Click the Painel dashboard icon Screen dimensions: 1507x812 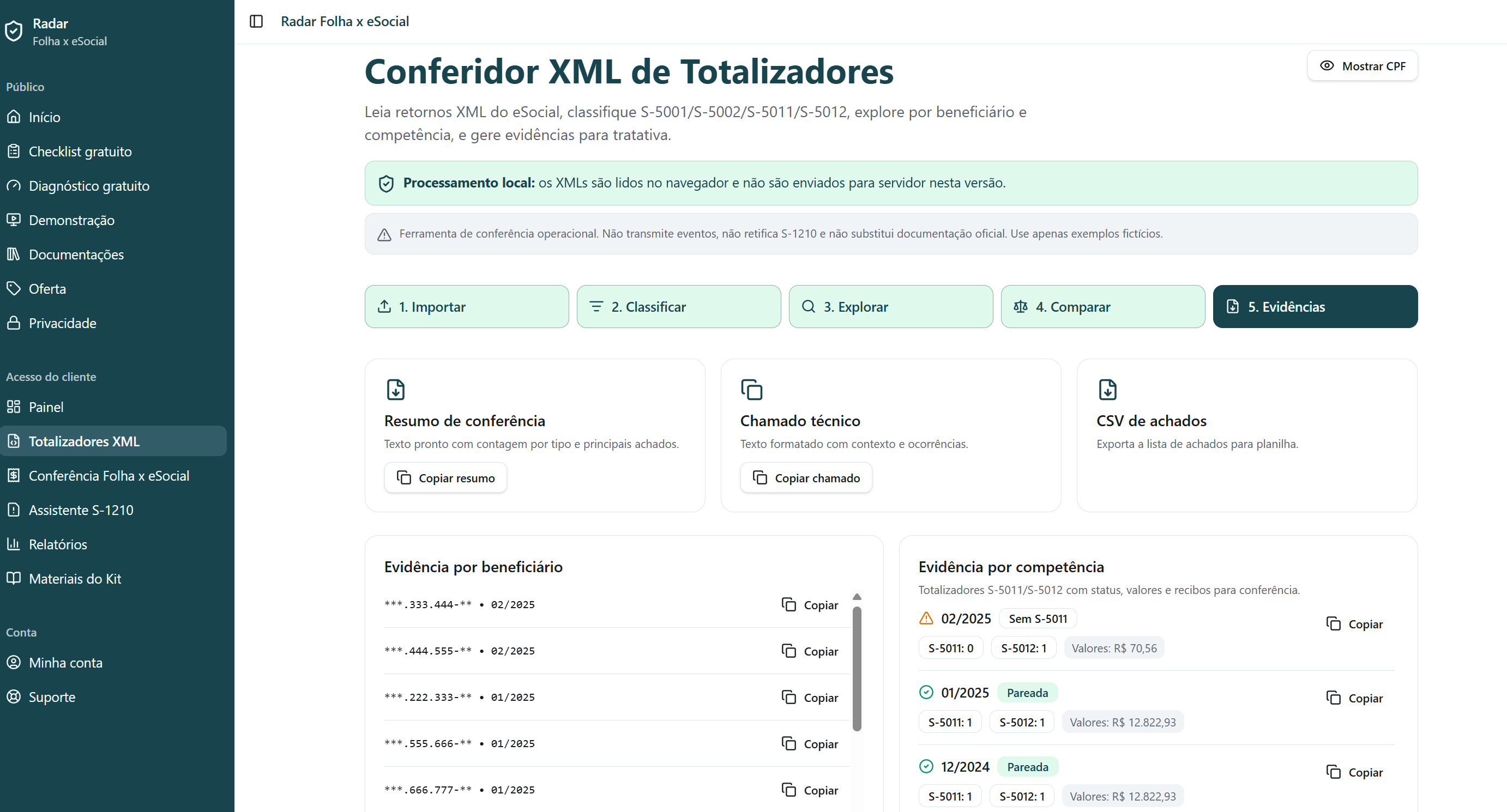click(14, 407)
